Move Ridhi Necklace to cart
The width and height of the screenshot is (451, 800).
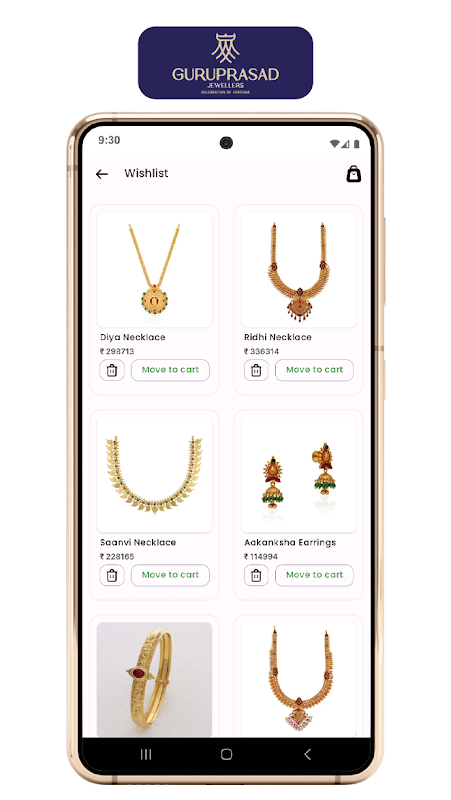pos(314,370)
